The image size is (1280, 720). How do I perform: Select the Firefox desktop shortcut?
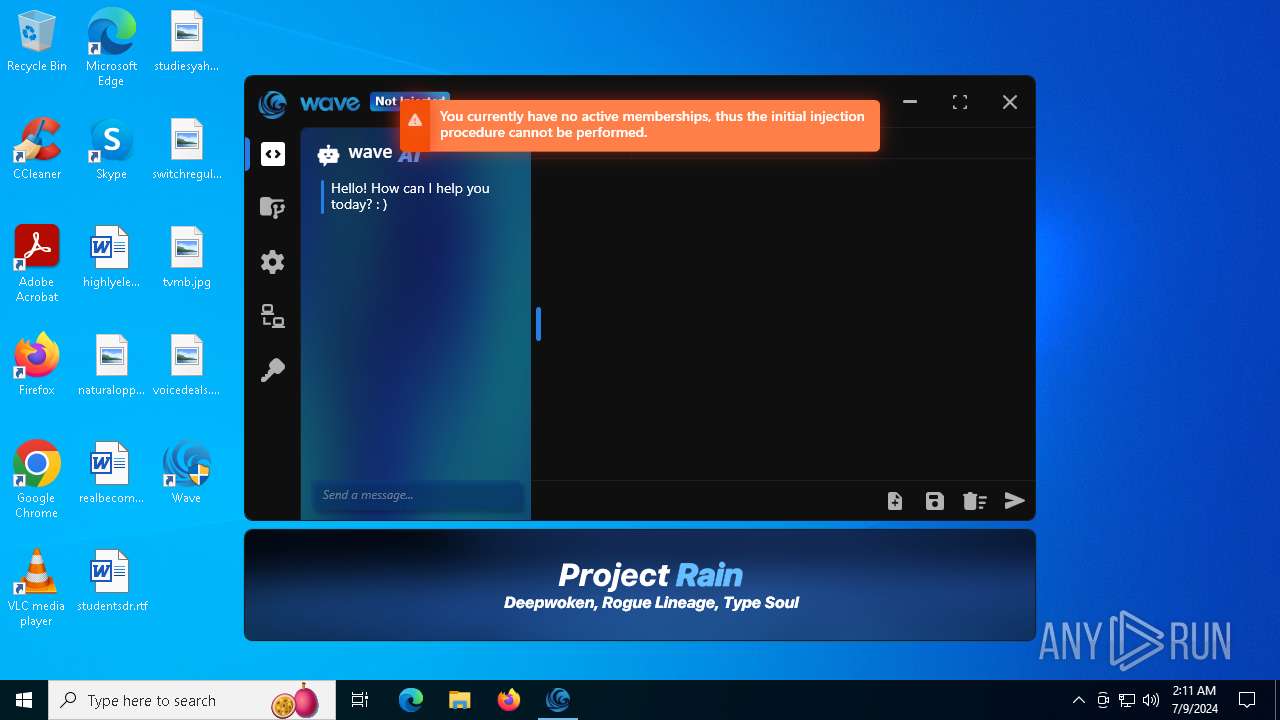click(x=37, y=366)
